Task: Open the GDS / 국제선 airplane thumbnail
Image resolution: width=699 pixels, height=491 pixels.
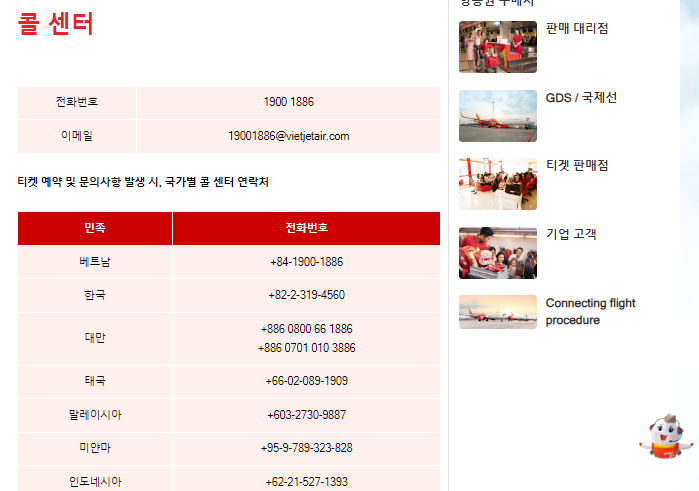Action: (498, 116)
